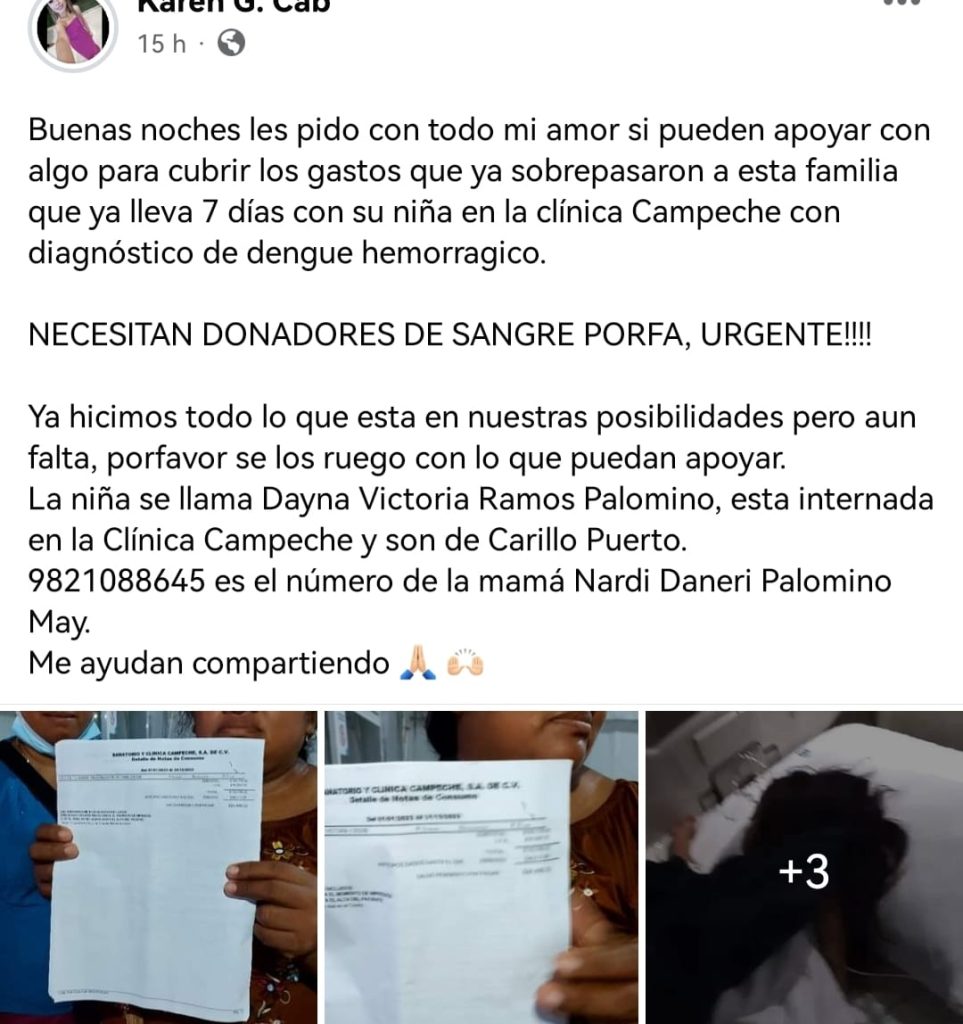Image resolution: width=963 pixels, height=1024 pixels.
Task: Click the Karen G. Cab author name
Action: click(234, 7)
